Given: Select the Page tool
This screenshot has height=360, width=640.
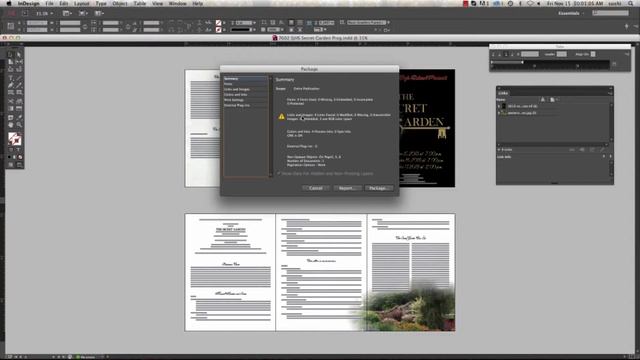Looking at the screenshot, I should [x=11, y=62].
